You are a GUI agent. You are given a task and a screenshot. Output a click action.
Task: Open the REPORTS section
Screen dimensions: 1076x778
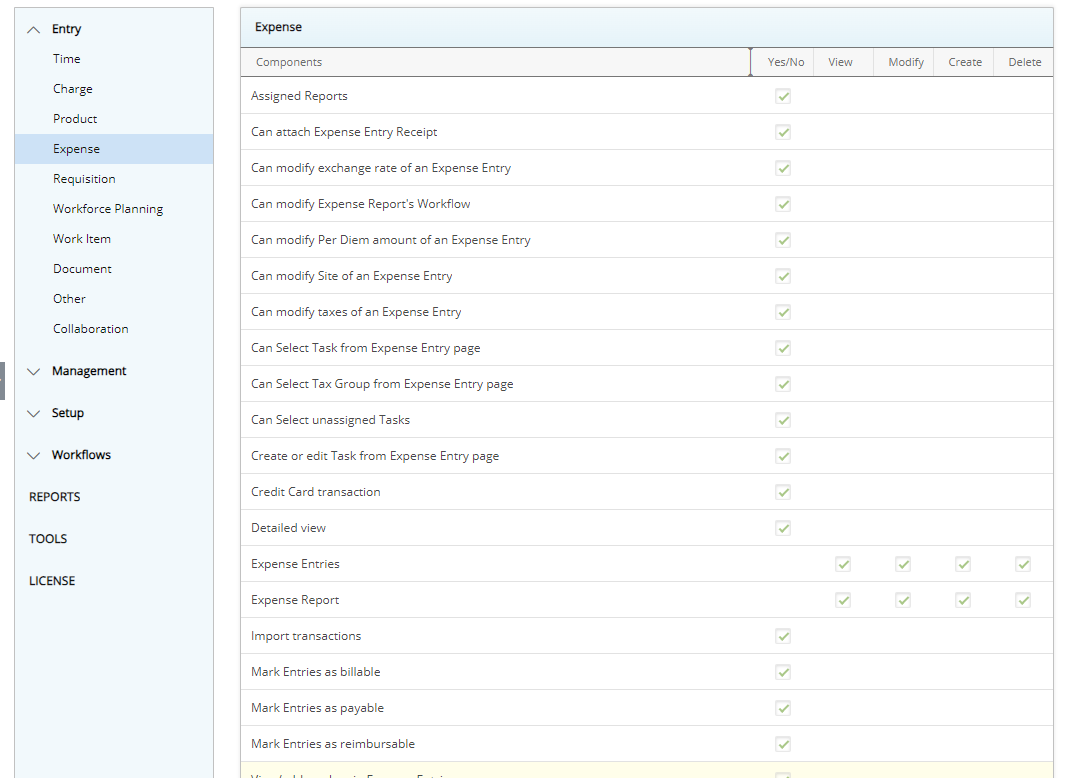click(54, 497)
